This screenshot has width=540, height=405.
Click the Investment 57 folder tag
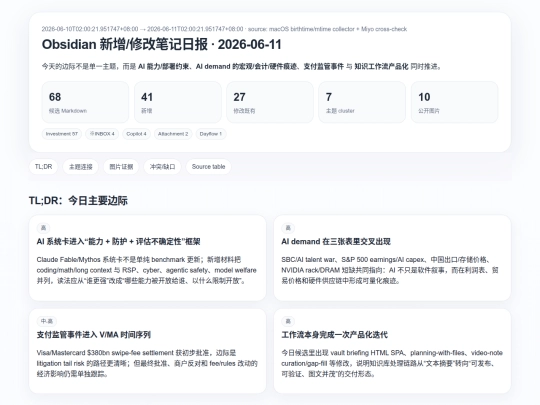pyautogui.click(x=62, y=134)
